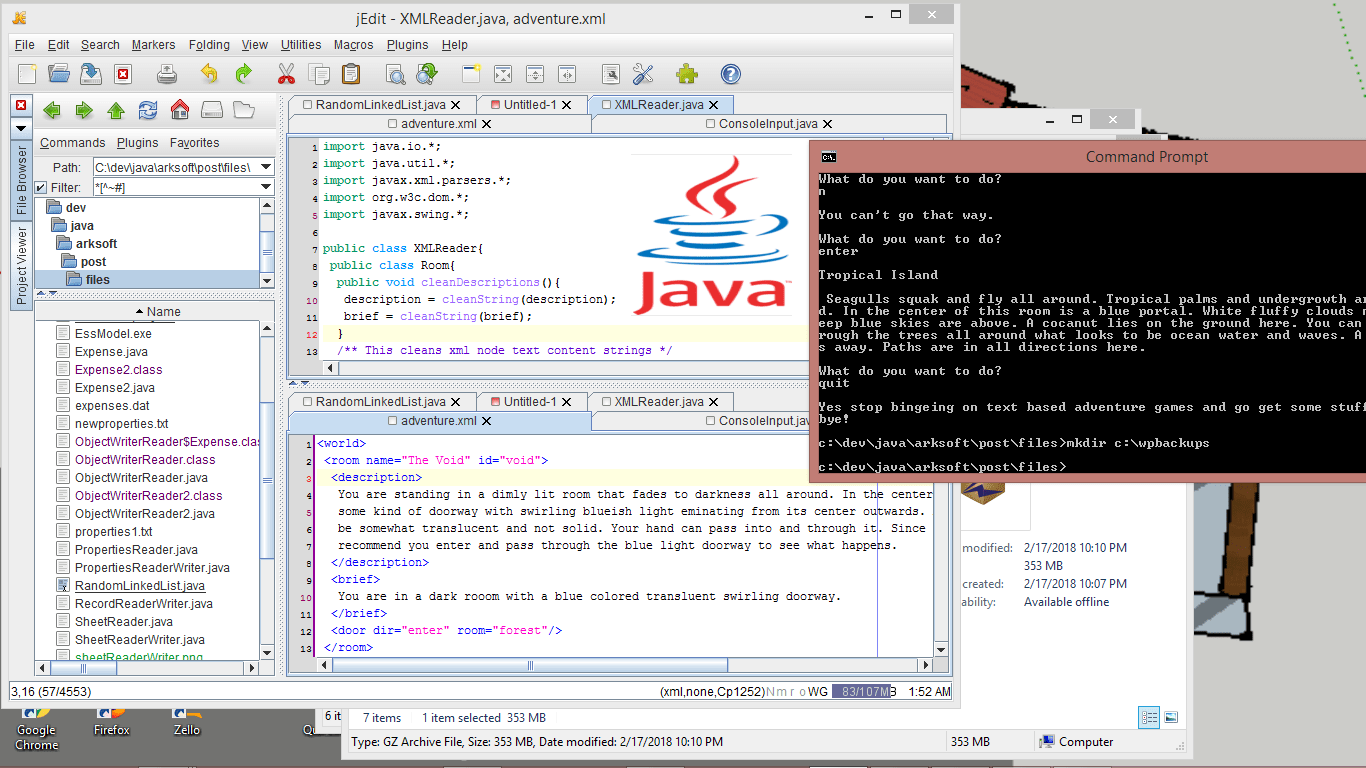Switch to ConsoleInput.java tab in upper pane
This screenshot has width=1366, height=768.
point(768,124)
